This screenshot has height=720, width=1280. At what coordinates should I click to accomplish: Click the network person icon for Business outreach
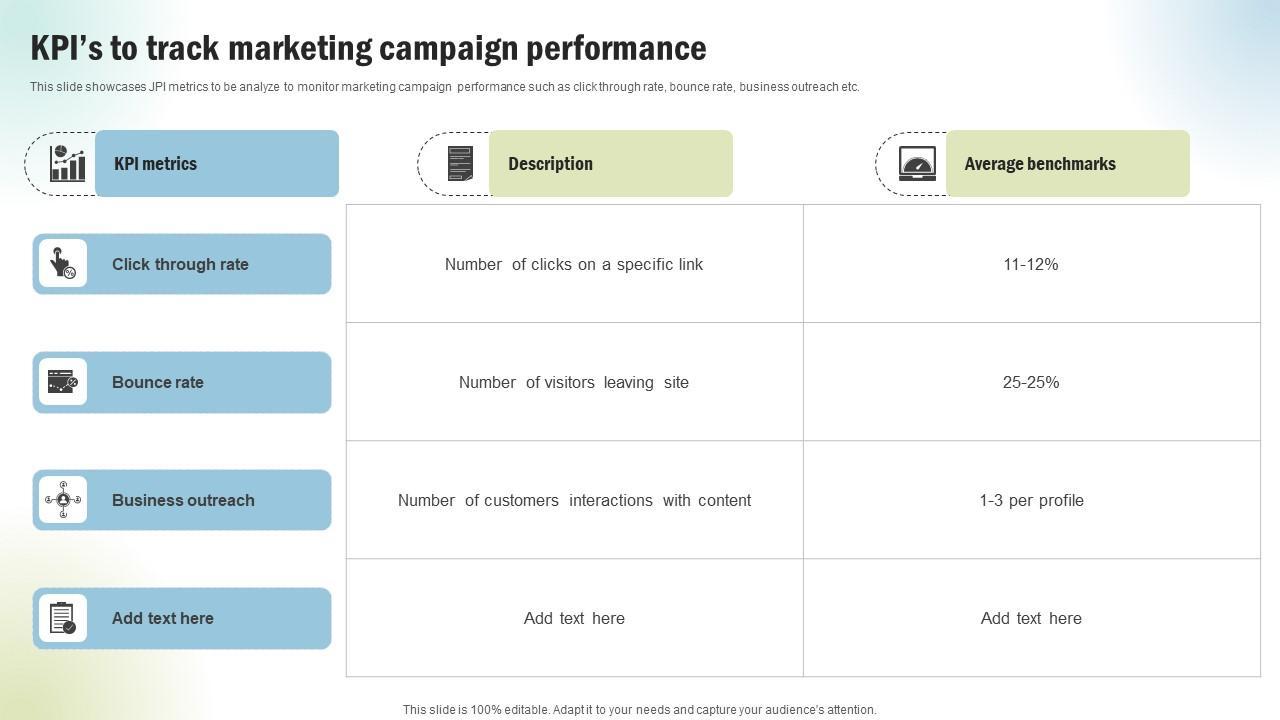[63, 500]
